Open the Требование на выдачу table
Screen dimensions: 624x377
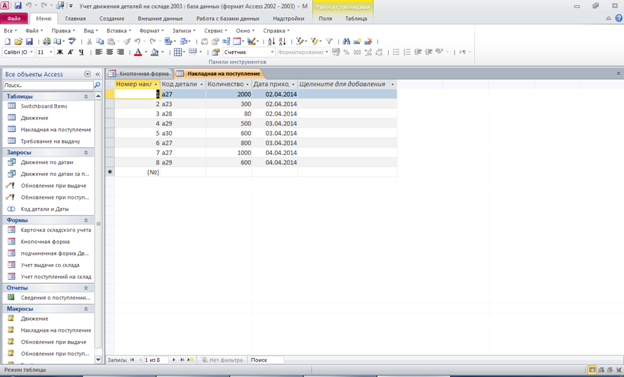tap(50, 141)
